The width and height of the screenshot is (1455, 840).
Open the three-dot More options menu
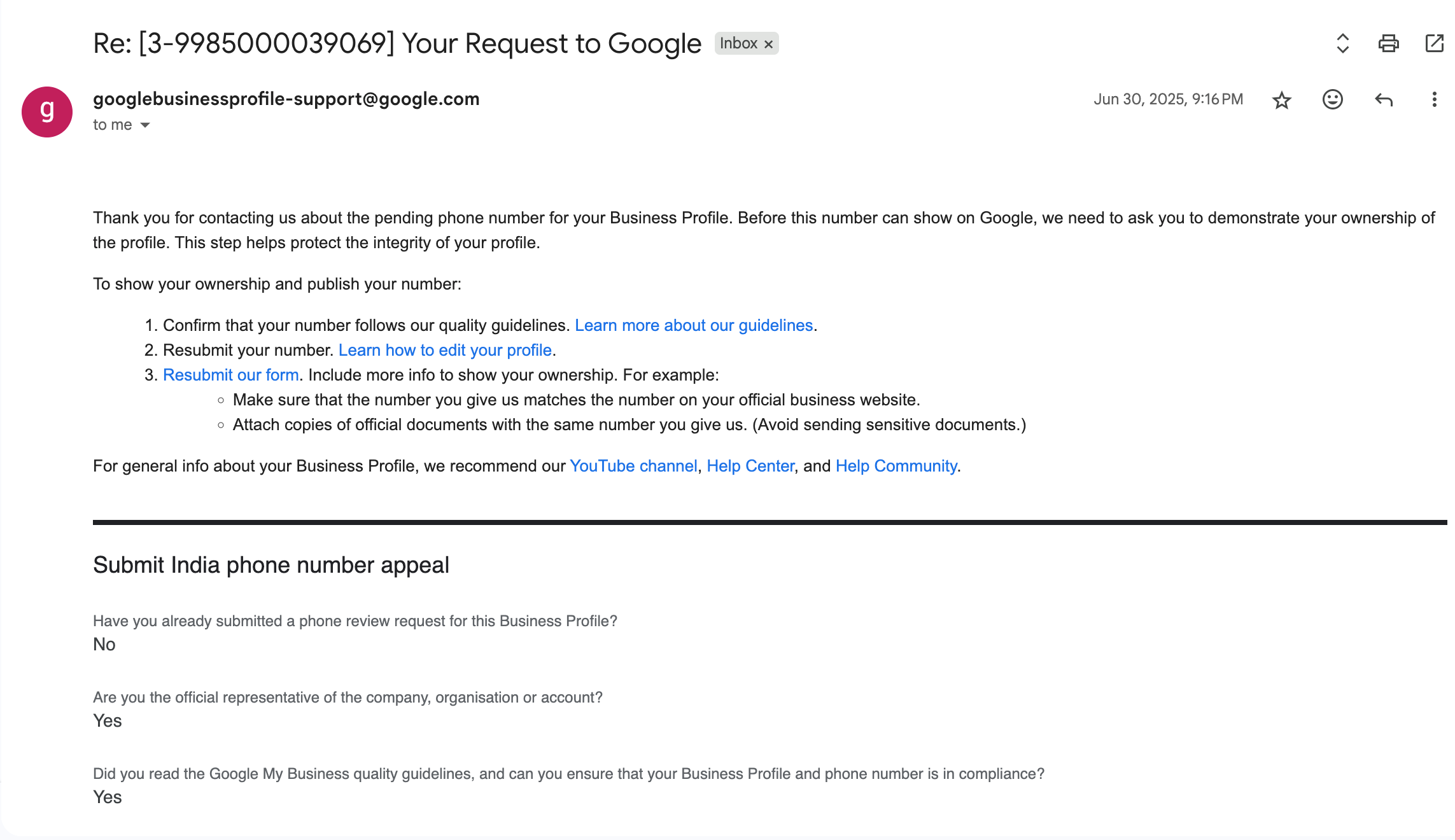[1434, 99]
